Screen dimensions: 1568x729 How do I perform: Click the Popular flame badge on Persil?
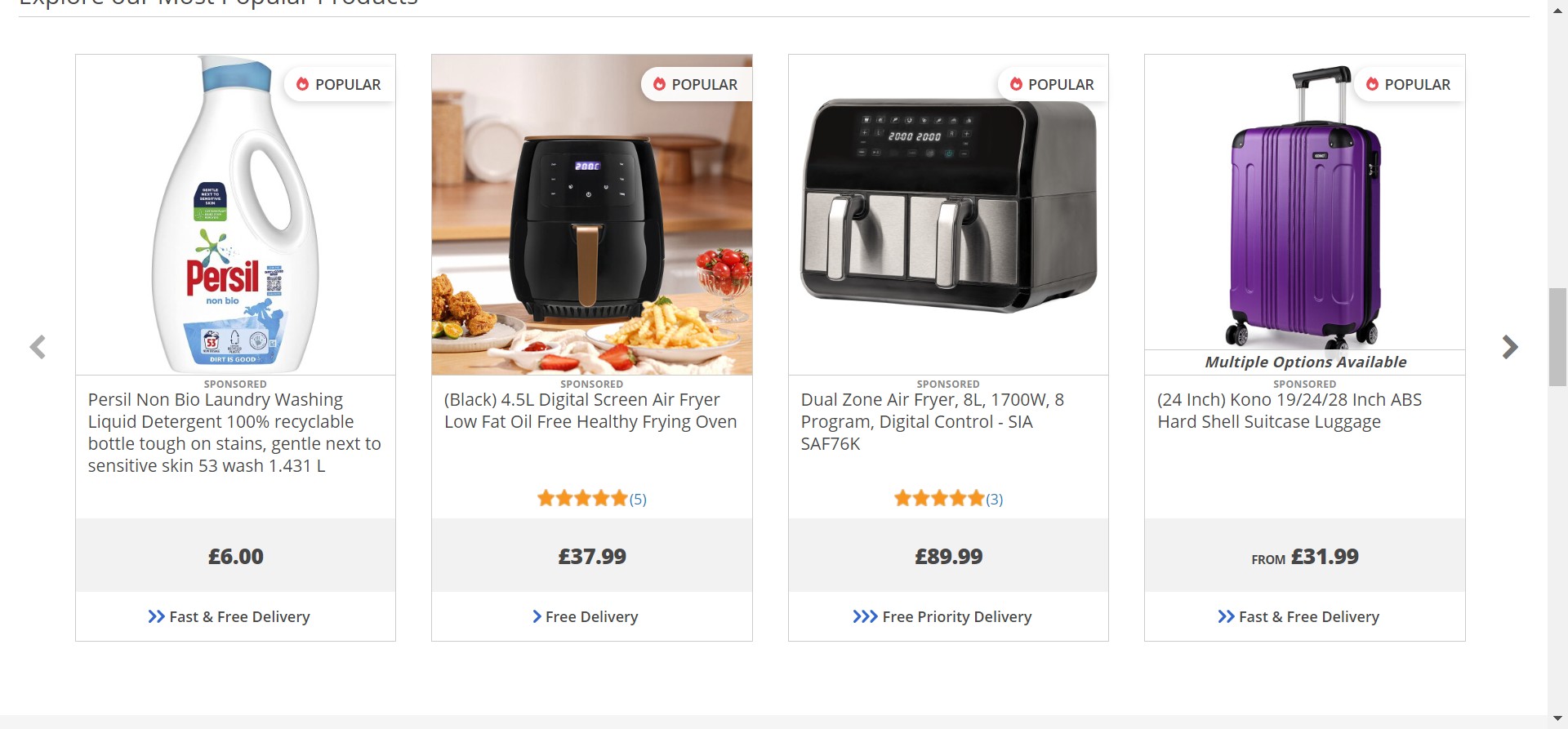tap(339, 84)
